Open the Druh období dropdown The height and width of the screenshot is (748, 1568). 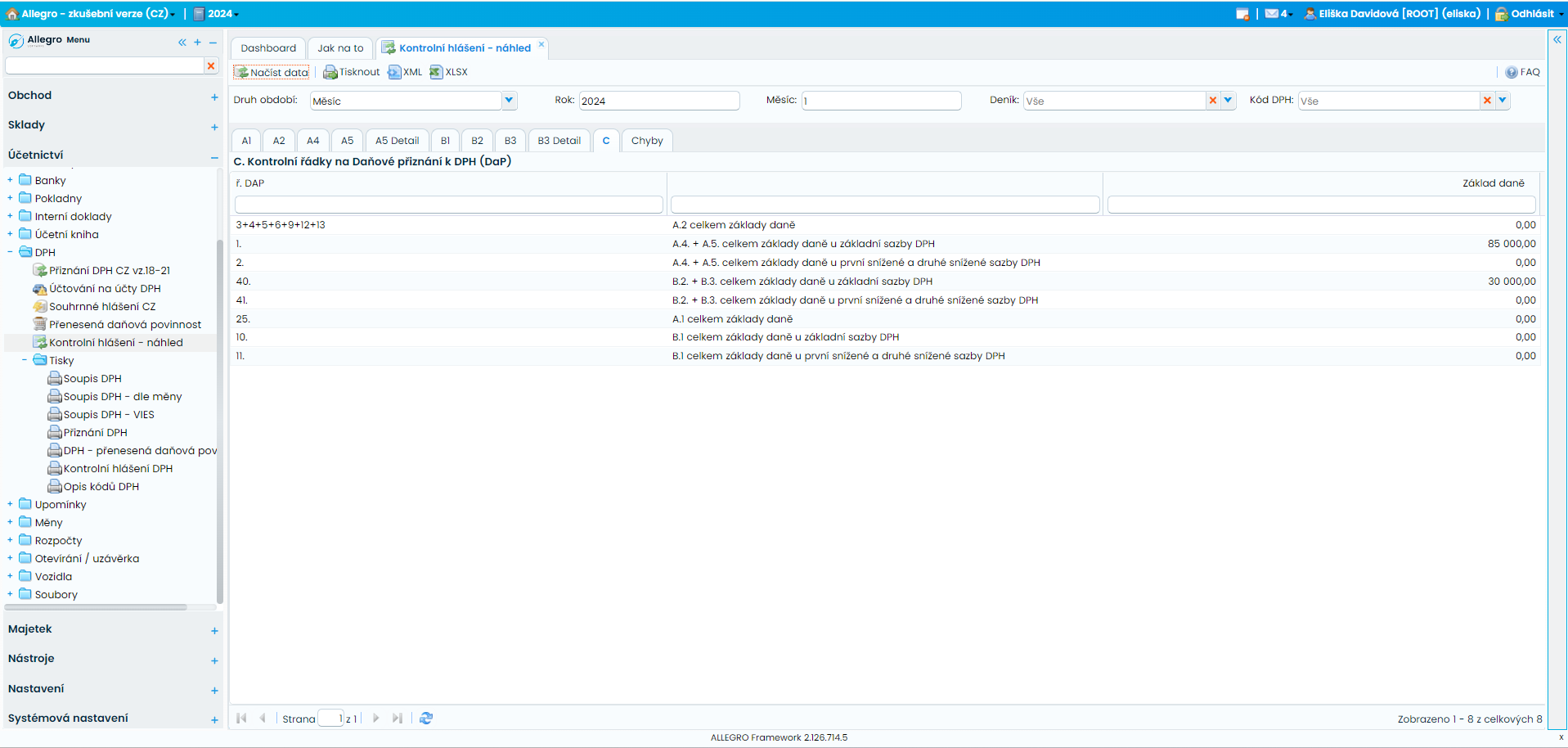(509, 101)
